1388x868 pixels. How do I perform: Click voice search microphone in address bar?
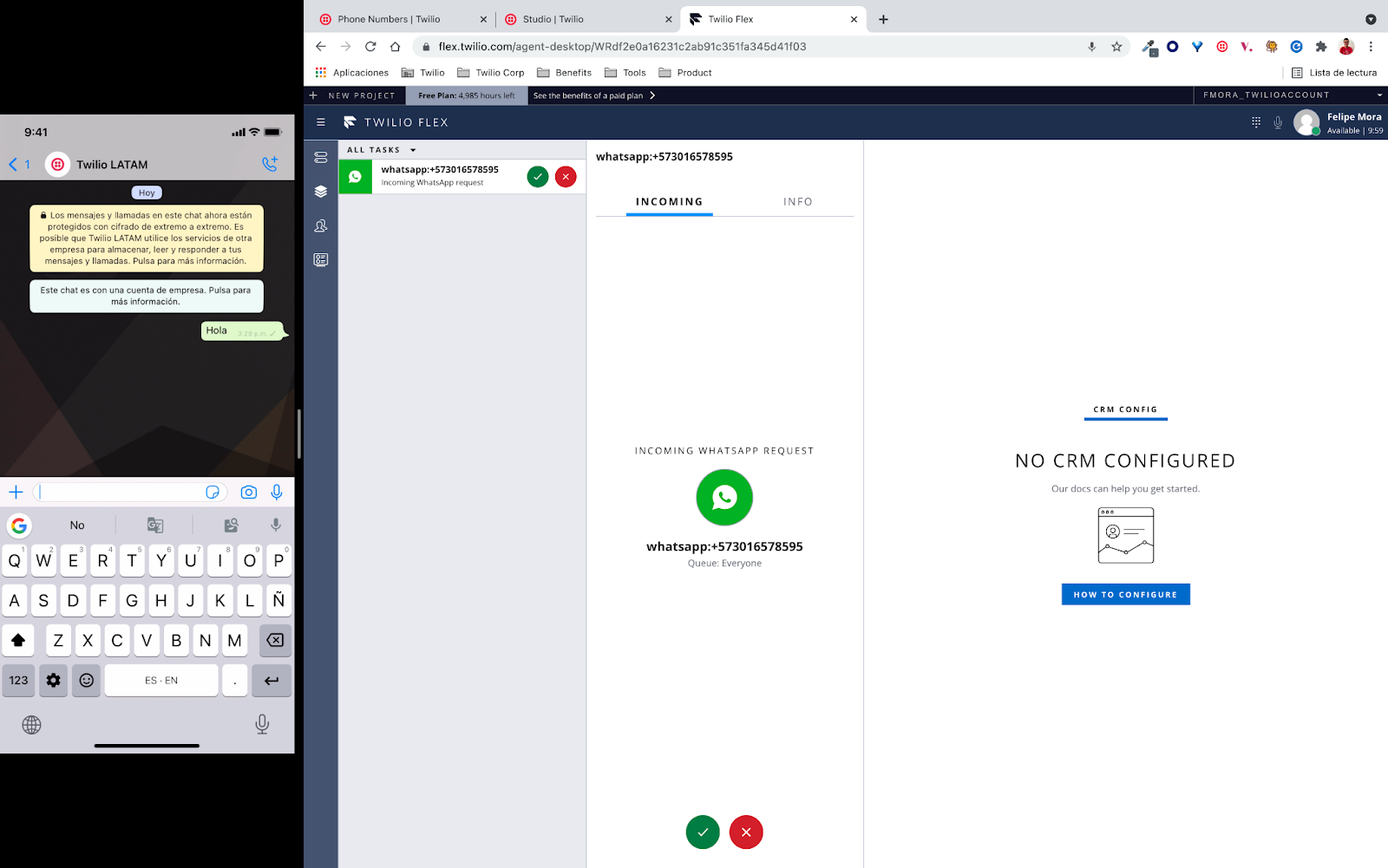point(1092,47)
